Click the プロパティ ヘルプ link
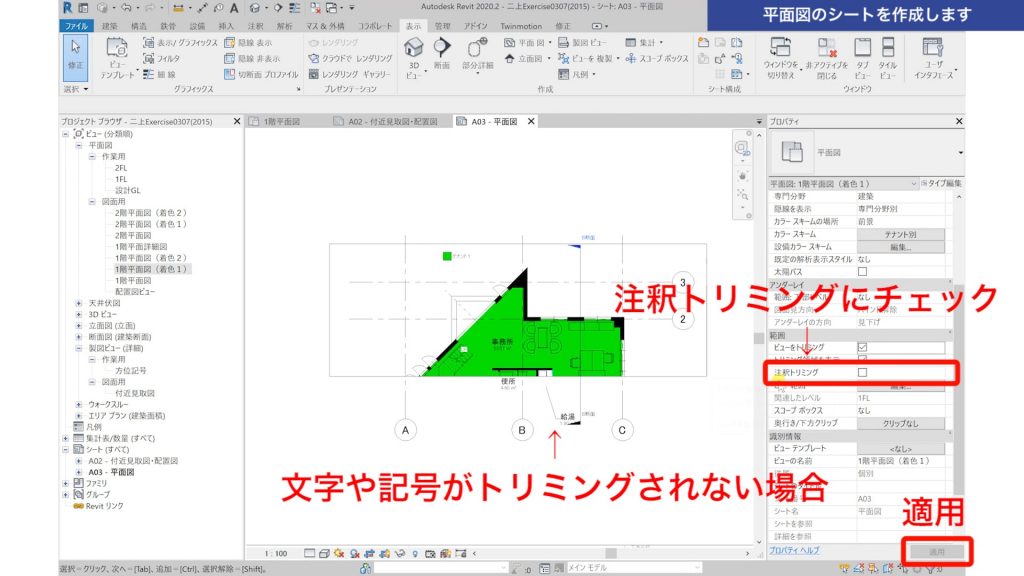The image size is (1024, 576). tap(797, 551)
